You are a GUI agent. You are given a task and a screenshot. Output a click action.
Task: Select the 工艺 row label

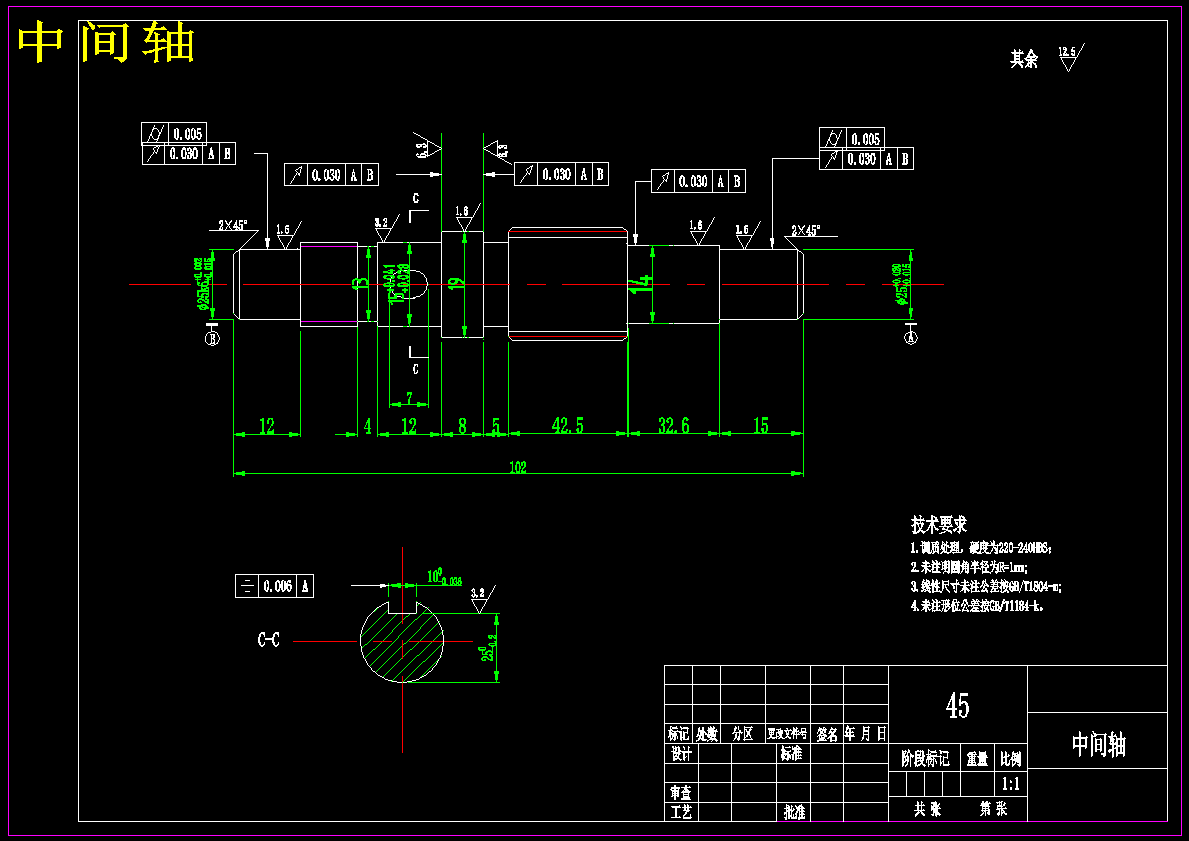(x=681, y=812)
